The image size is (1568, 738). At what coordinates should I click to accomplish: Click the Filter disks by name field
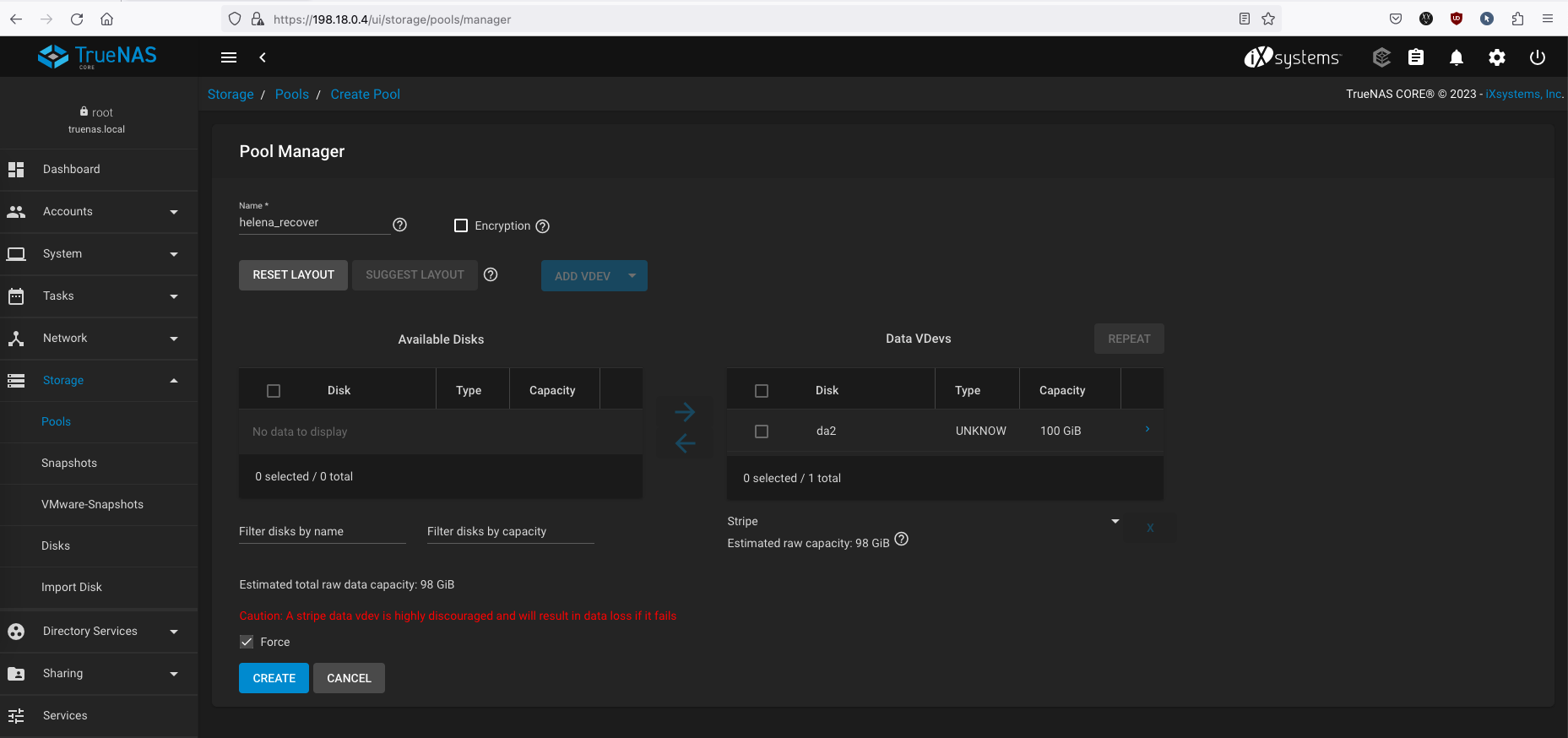[x=322, y=532]
